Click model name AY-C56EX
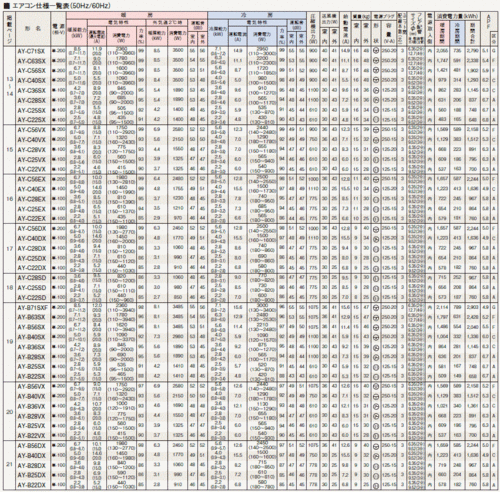500x492 pixels. pyautogui.click(x=32, y=179)
